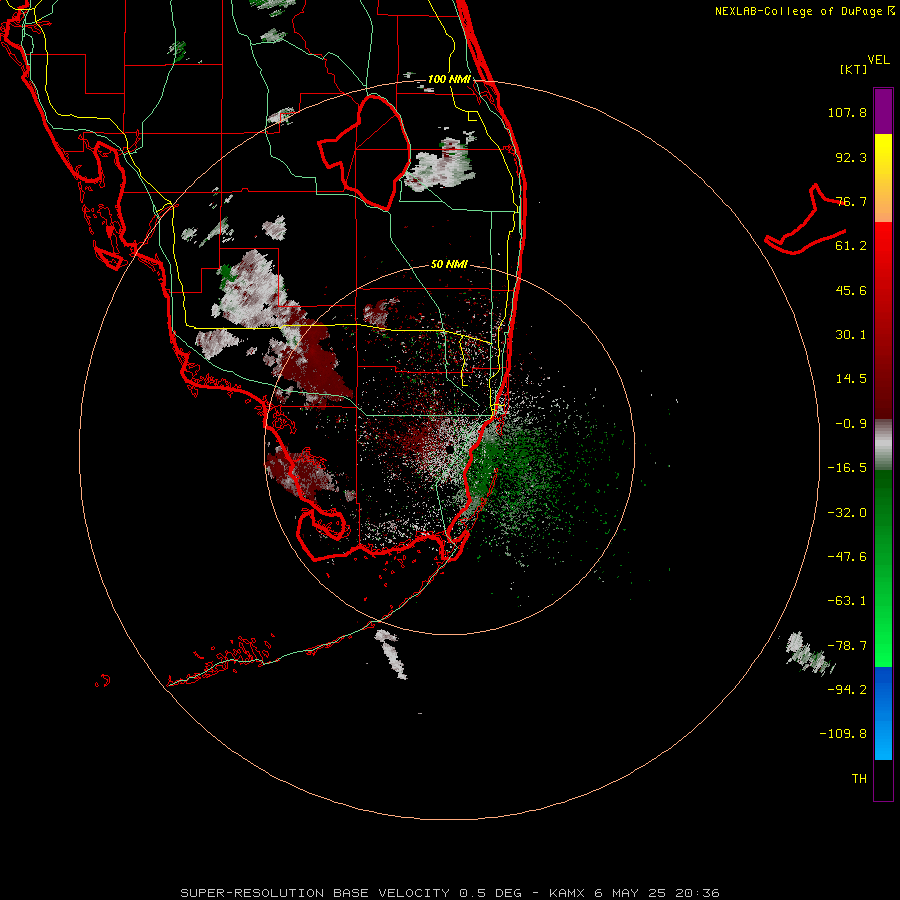Click the NEXLAB-College of DuPage watermark text
The image size is (900, 900).
(804, 11)
